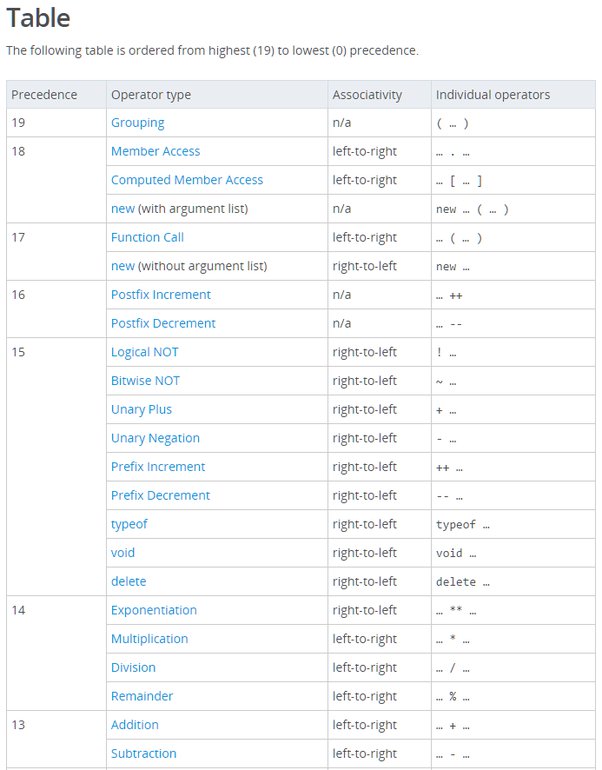Click the Computed Member Access link

click(187, 180)
